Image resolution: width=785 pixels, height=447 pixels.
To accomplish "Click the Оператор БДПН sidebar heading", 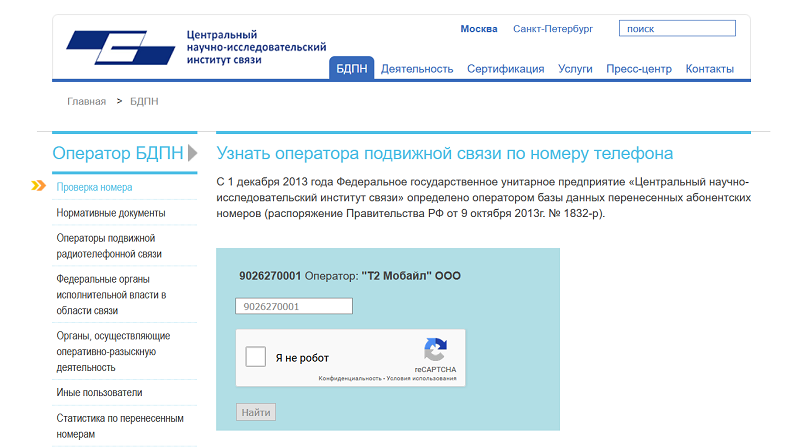I will click(118, 153).
